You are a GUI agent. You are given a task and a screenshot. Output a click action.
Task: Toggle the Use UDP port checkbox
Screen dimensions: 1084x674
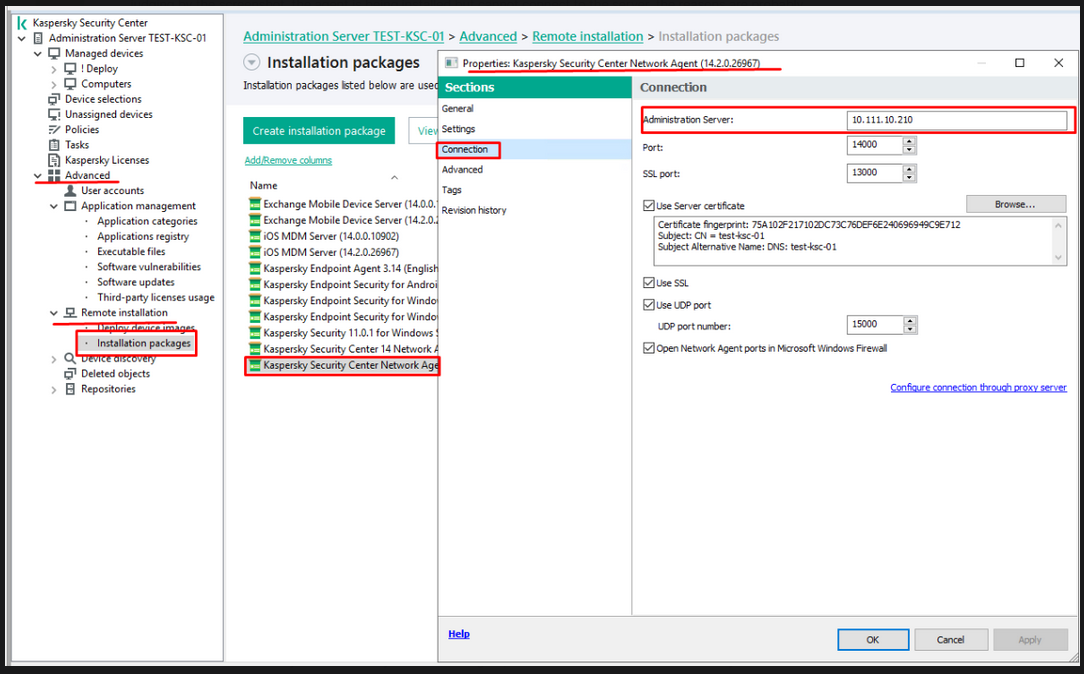tap(648, 305)
